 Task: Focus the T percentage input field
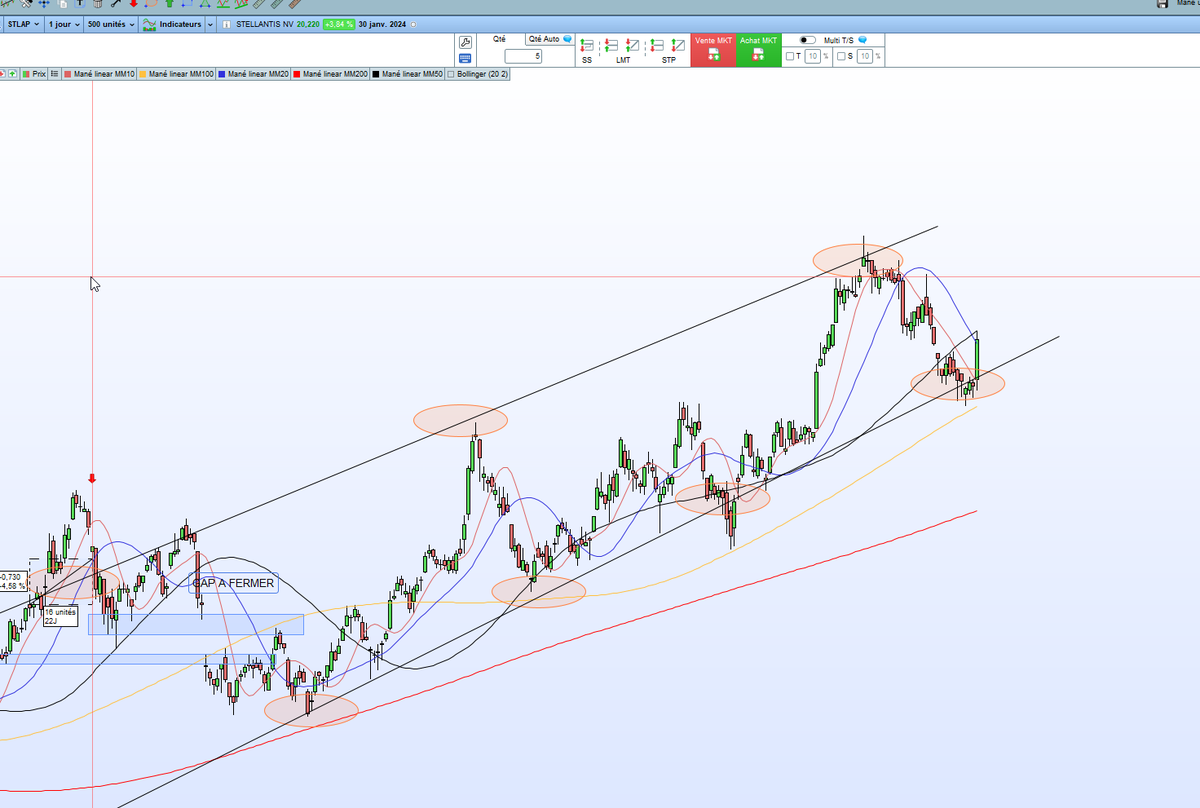coord(812,56)
